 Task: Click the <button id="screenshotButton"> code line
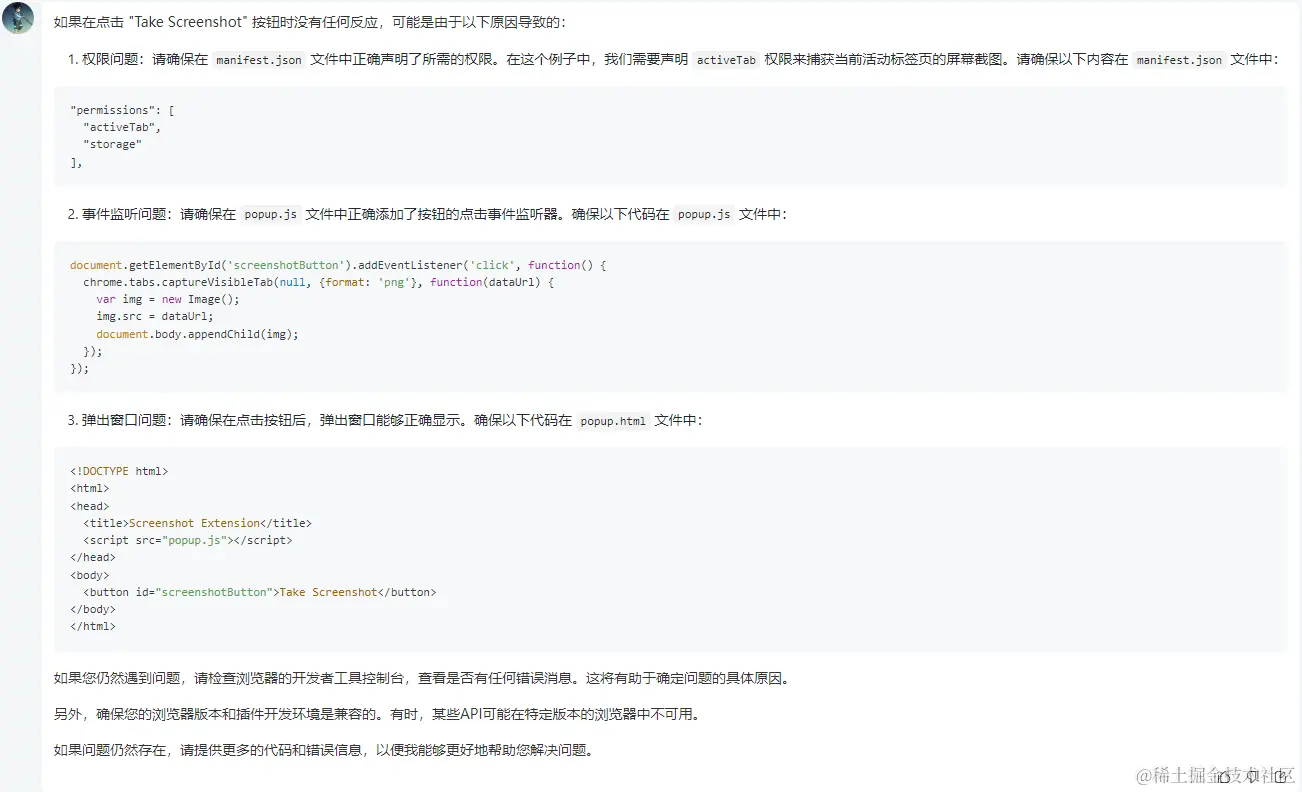tap(260, 592)
